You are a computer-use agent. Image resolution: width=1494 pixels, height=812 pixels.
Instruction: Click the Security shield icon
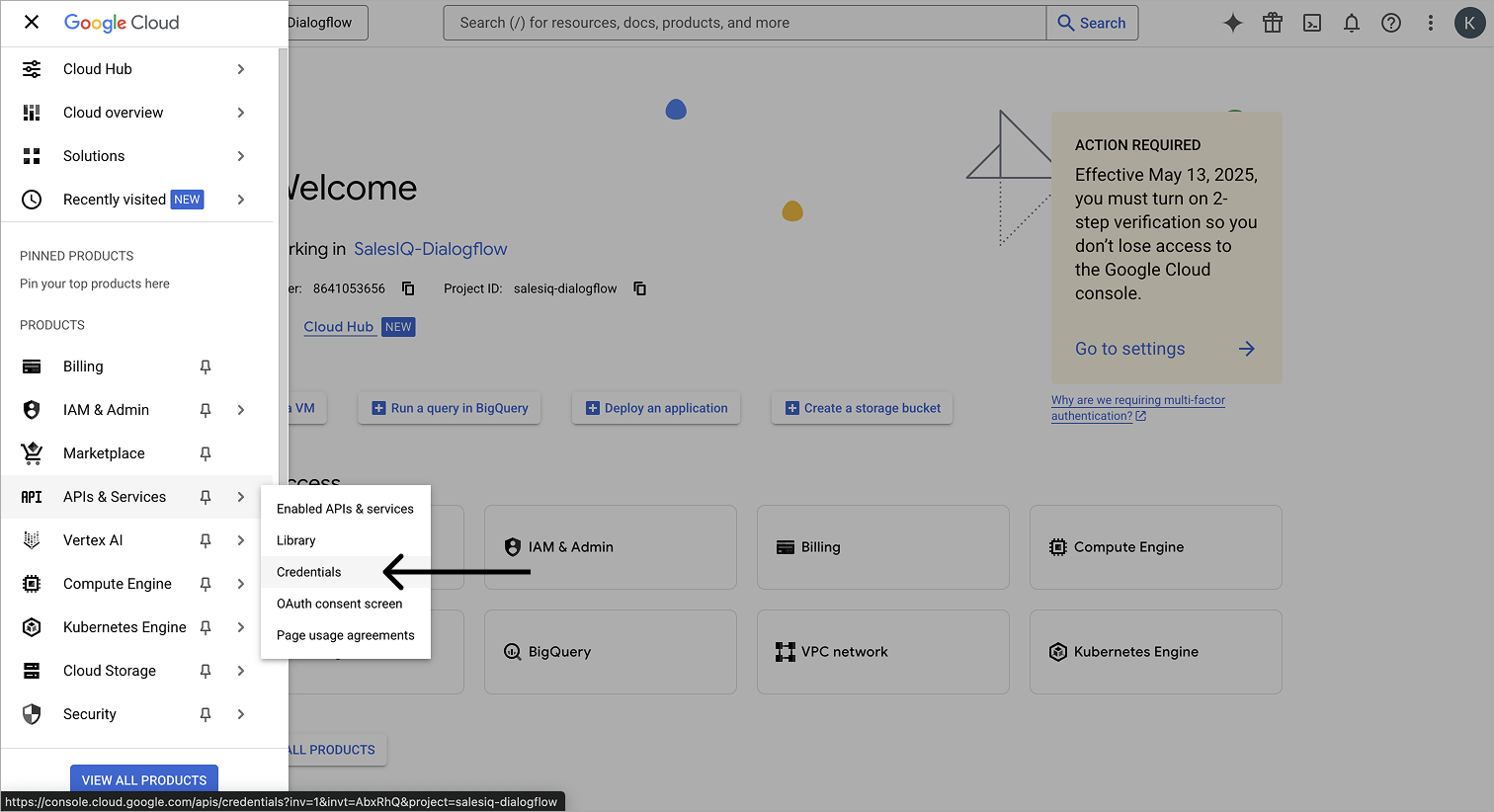click(x=32, y=714)
